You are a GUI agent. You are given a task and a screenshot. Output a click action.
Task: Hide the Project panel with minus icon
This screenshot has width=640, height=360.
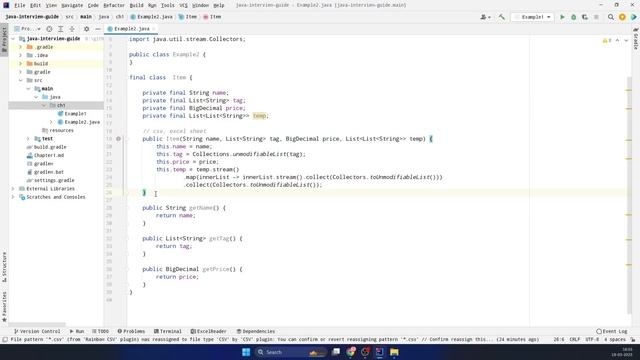point(98,29)
